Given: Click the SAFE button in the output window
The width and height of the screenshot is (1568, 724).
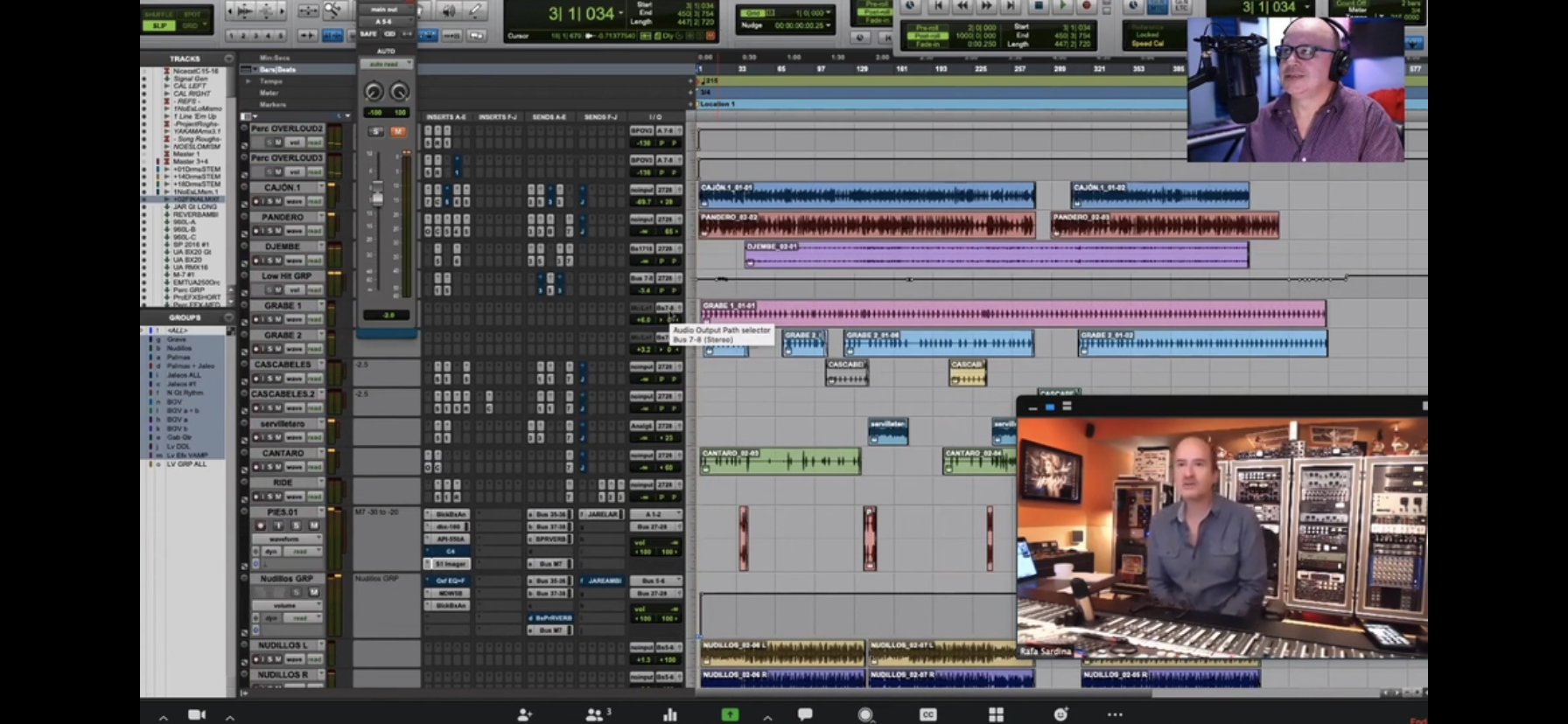Looking at the screenshot, I should click(368, 34).
